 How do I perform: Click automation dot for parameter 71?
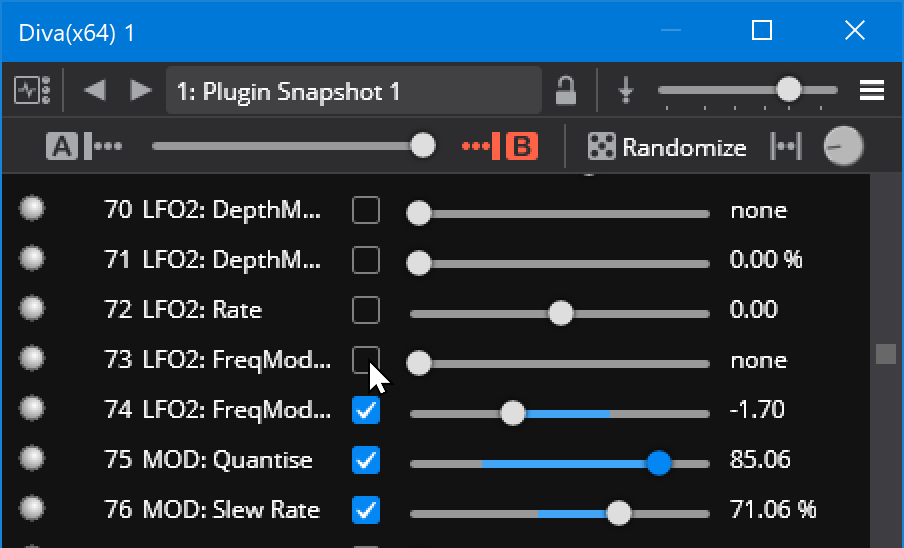(32, 258)
